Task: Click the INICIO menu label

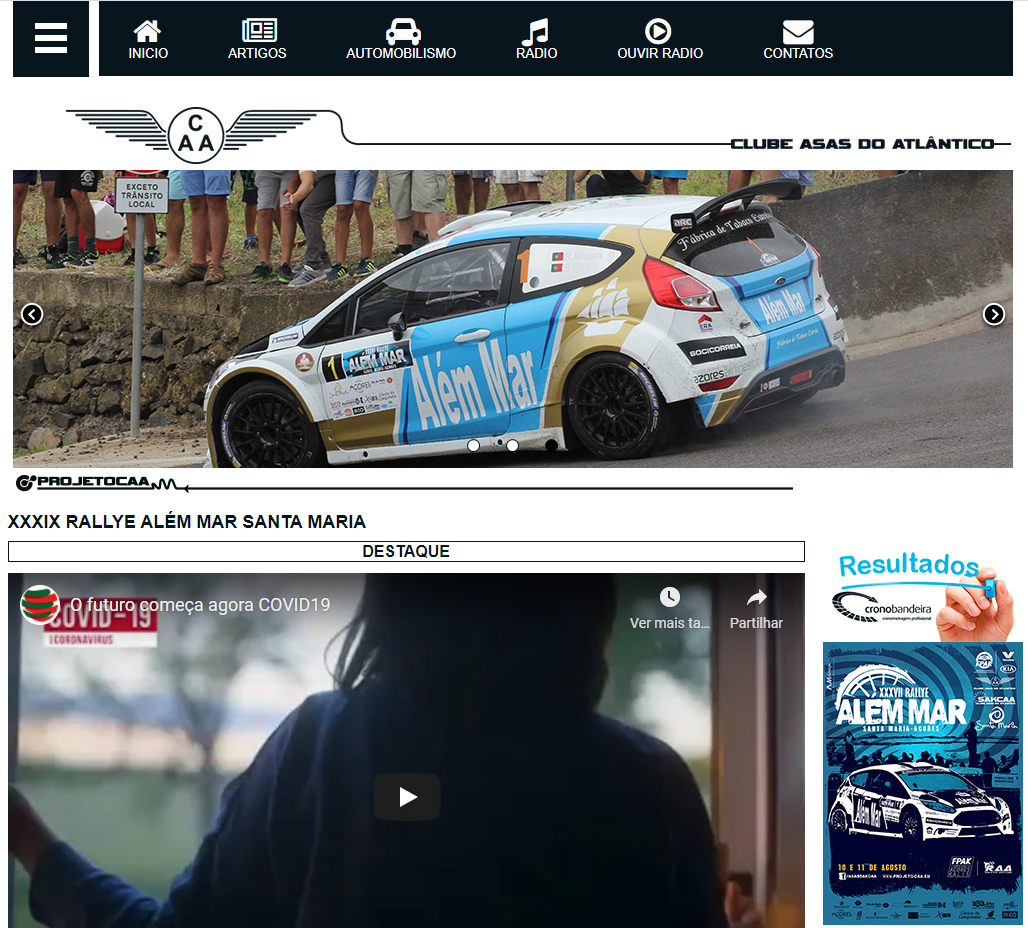Action: point(148,53)
